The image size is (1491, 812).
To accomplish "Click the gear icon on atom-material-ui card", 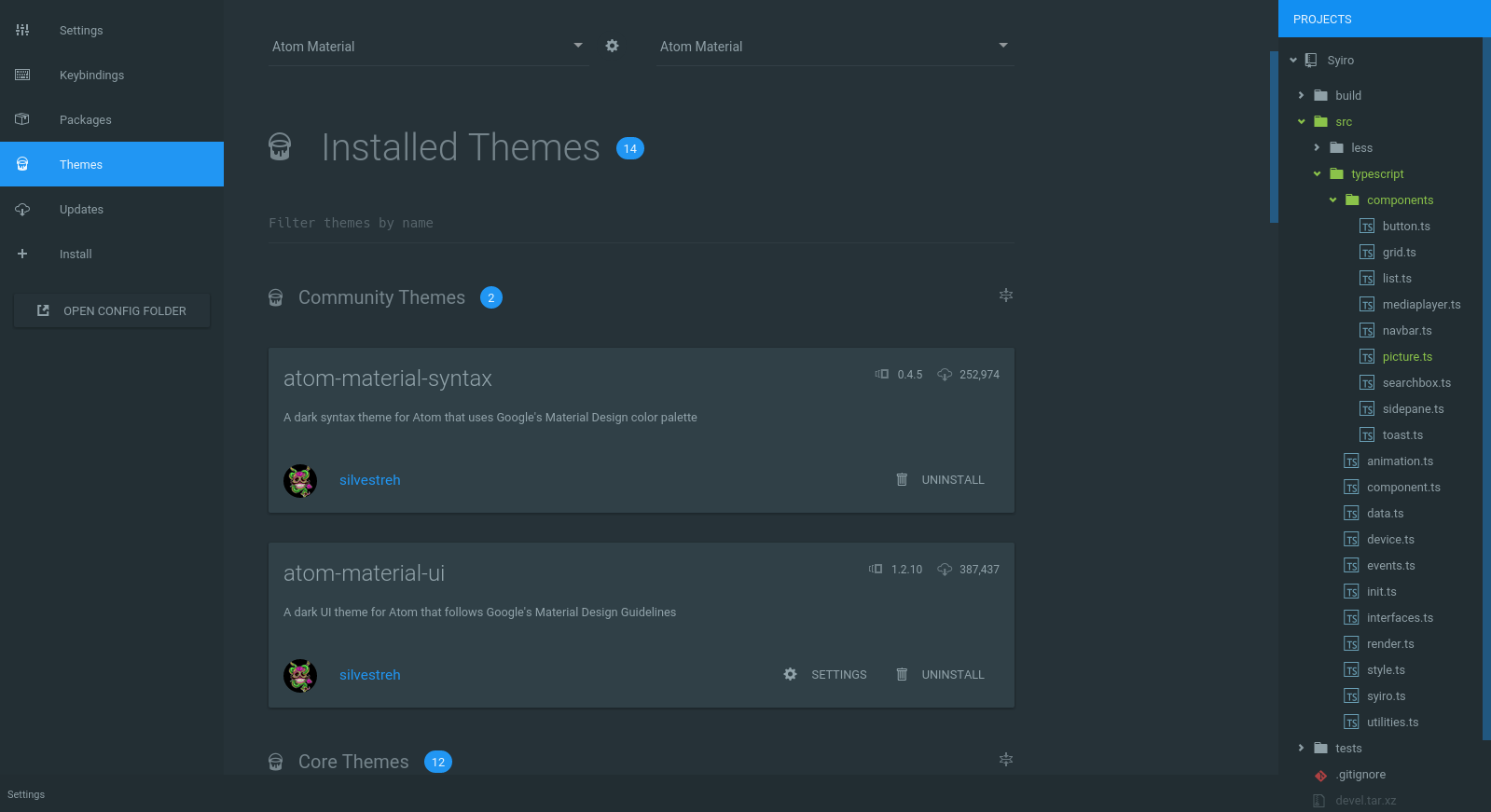I will pos(790,674).
